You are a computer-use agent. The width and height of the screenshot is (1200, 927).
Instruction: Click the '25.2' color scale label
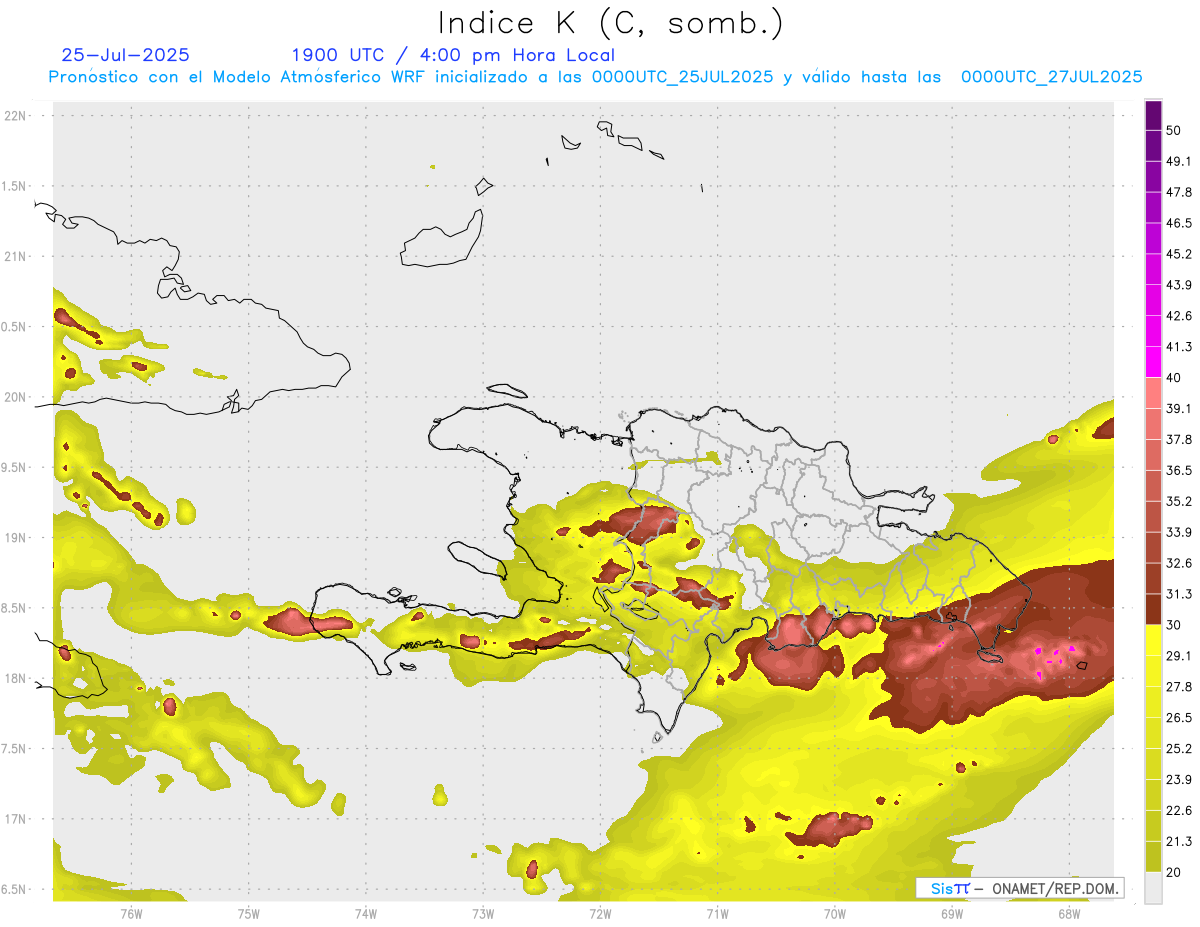point(1179,749)
